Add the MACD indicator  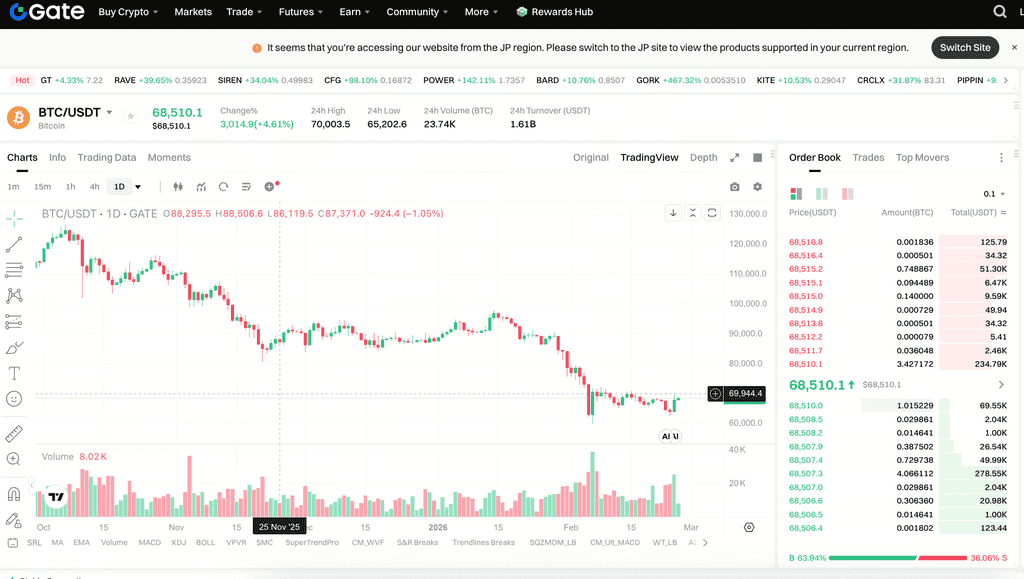click(150, 542)
